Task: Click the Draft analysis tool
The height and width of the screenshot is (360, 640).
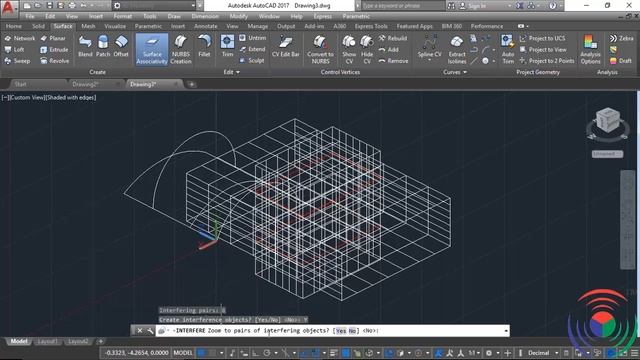Action: 620,61
